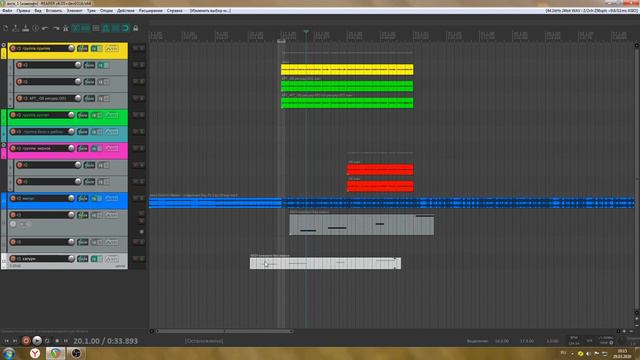Toggle the transport Repeat button
640x360 pixels.
tap(47, 341)
